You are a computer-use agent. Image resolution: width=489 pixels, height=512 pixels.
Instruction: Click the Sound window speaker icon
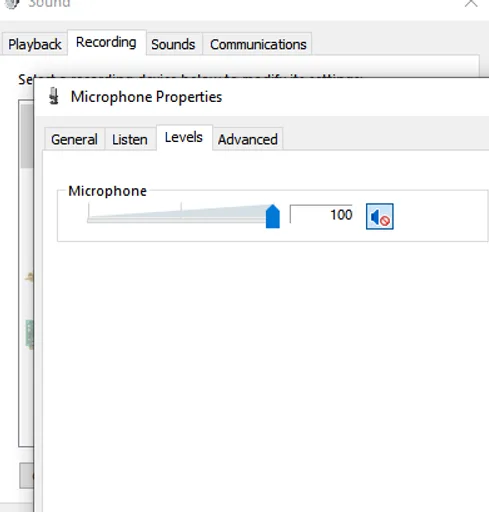coord(12,4)
